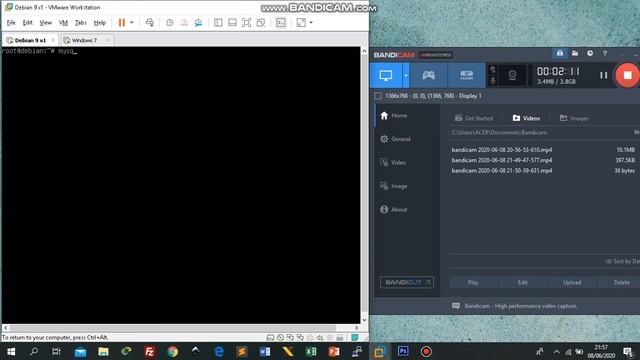
Task: Pause the virtual machine in VMware toolbar
Action: (122, 22)
